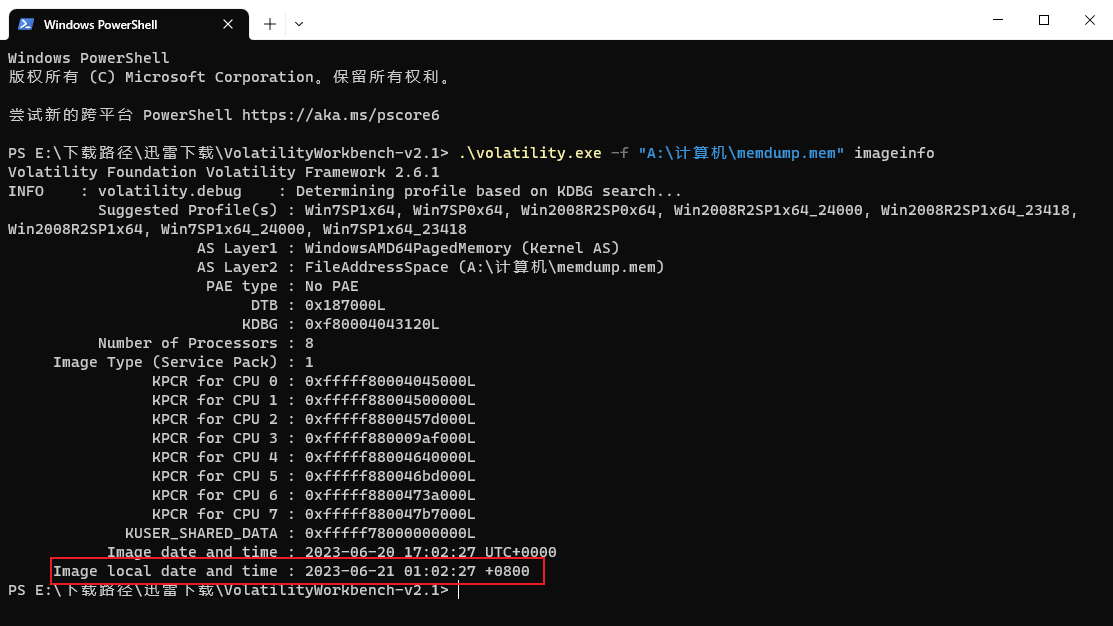Click the highlighted Image local date line
This screenshot has height=626, width=1113.
297,572
